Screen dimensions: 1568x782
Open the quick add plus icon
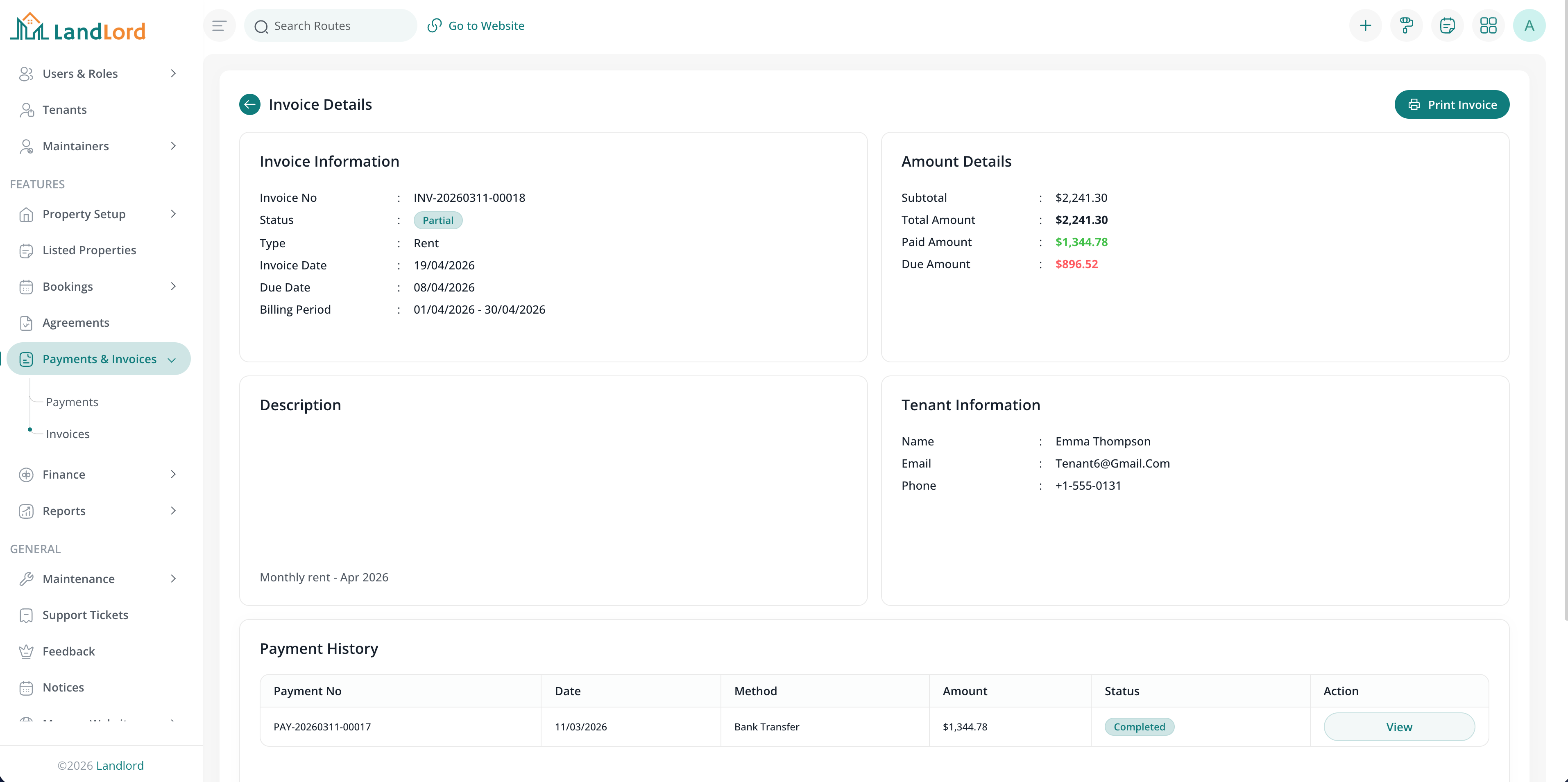[x=1365, y=25]
